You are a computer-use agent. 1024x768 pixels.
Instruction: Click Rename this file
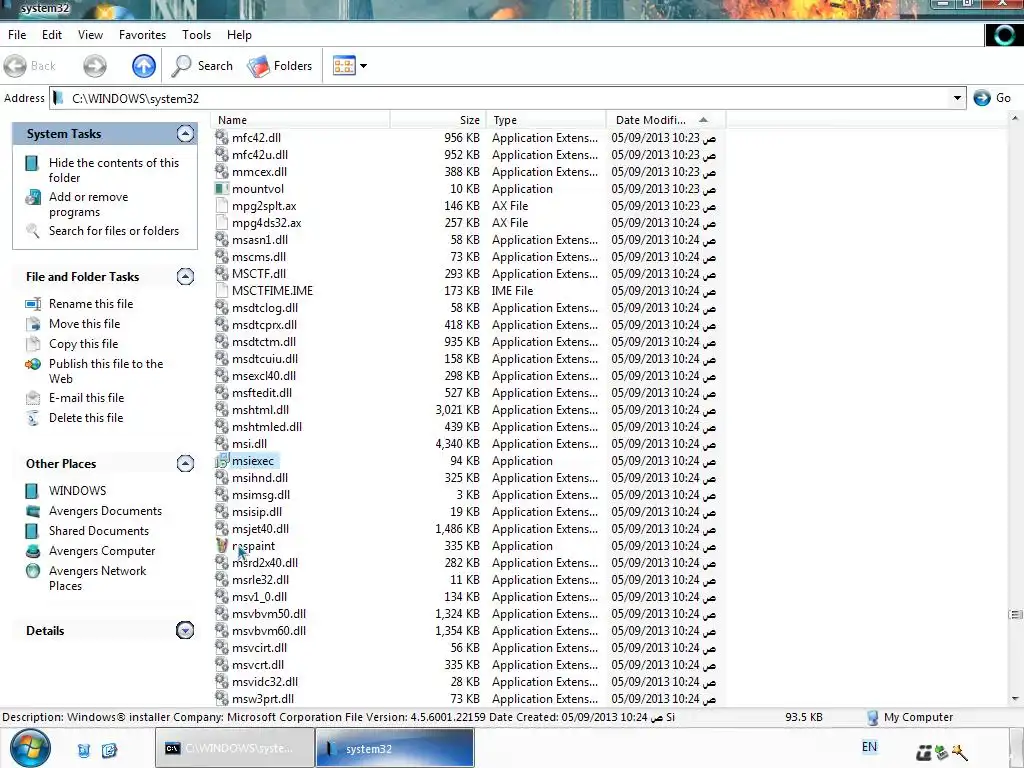coord(91,304)
